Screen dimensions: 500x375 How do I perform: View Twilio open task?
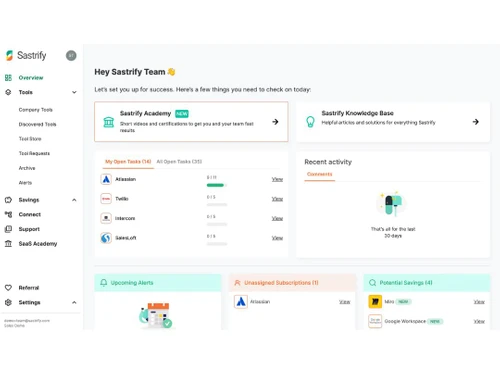coord(277,199)
